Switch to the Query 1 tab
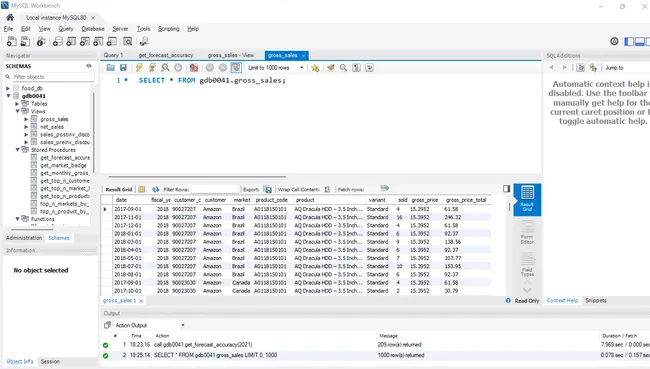This screenshot has height=369, width=650. coord(114,55)
